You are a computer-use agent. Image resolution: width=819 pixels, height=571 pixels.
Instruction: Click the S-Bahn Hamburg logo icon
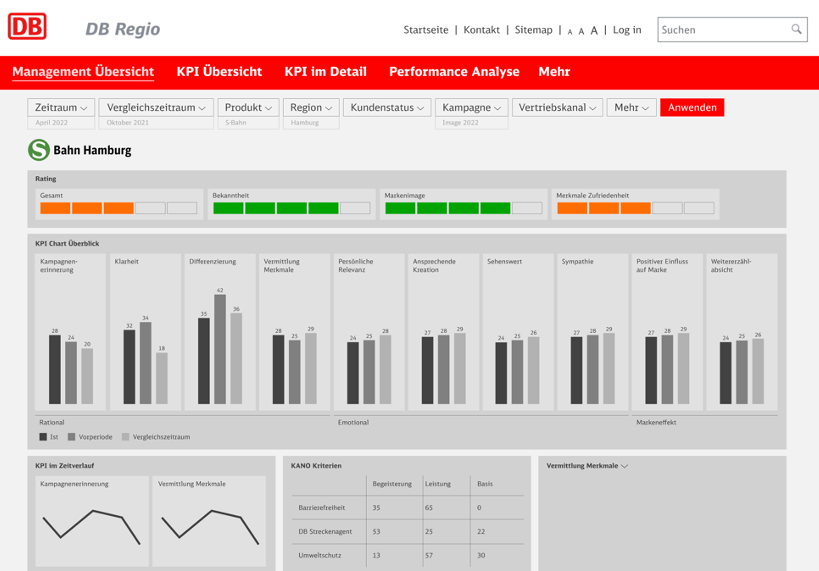pyautogui.click(x=39, y=150)
